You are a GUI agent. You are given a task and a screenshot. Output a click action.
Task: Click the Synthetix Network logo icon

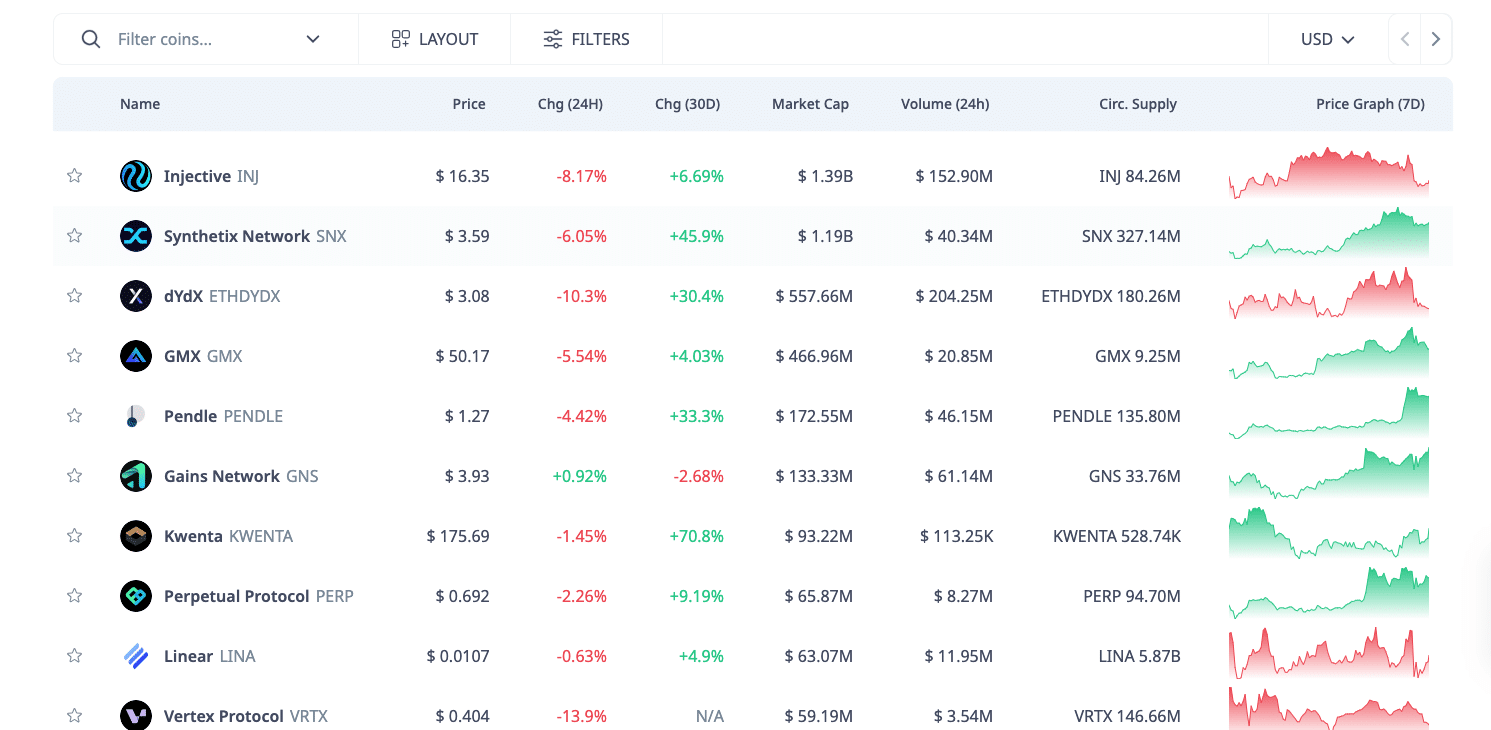[135, 236]
